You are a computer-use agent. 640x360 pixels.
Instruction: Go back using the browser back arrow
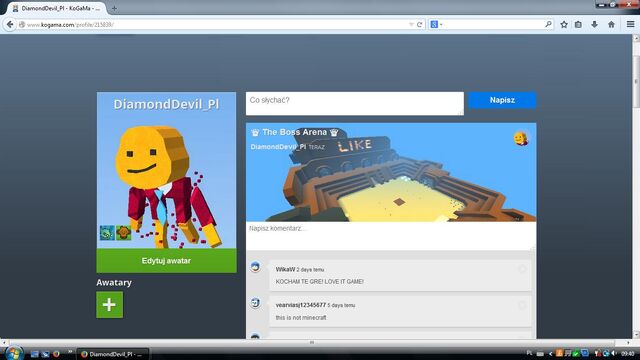point(10,24)
